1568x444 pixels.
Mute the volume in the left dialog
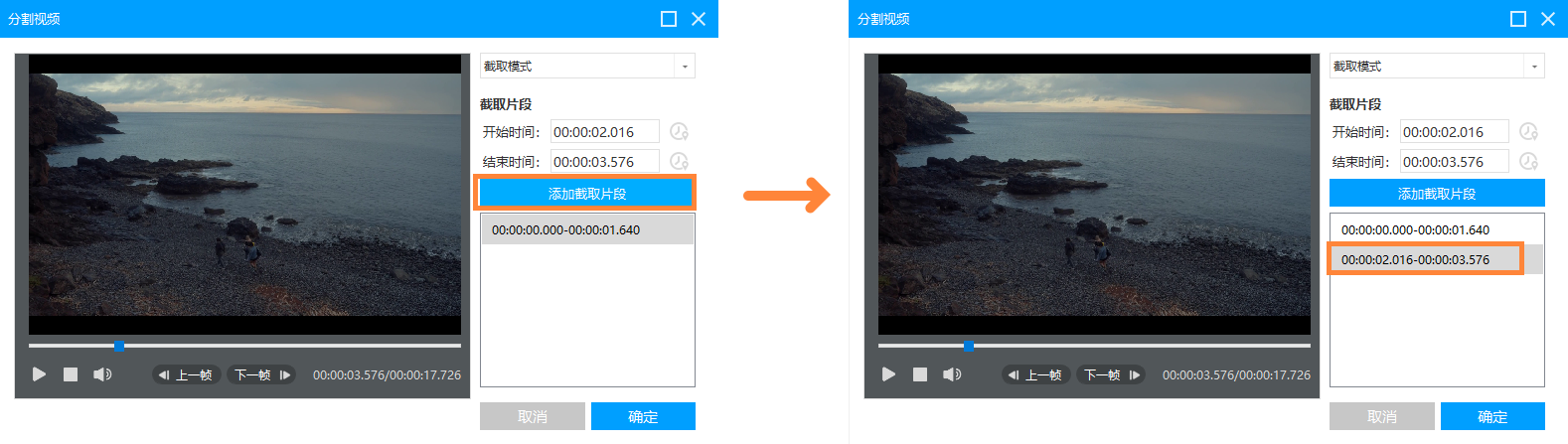101,374
